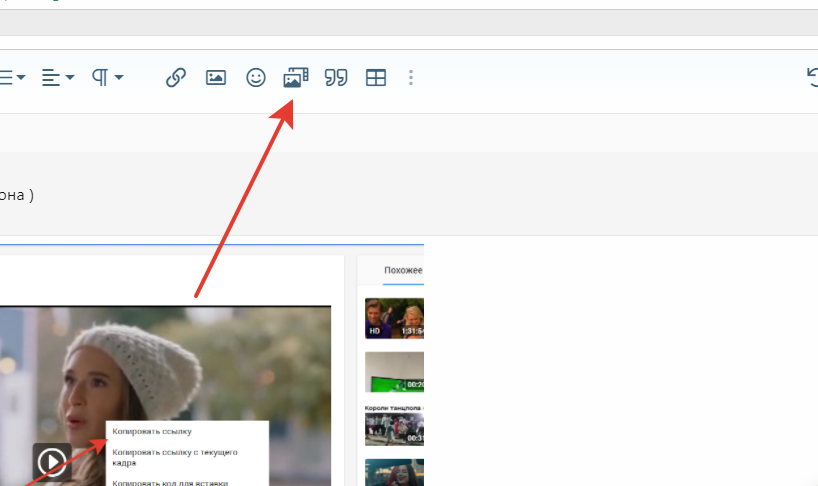This screenshot has height=486, width=818.
Task: Click the Короли танцпола video title
Action: (394, 408)
